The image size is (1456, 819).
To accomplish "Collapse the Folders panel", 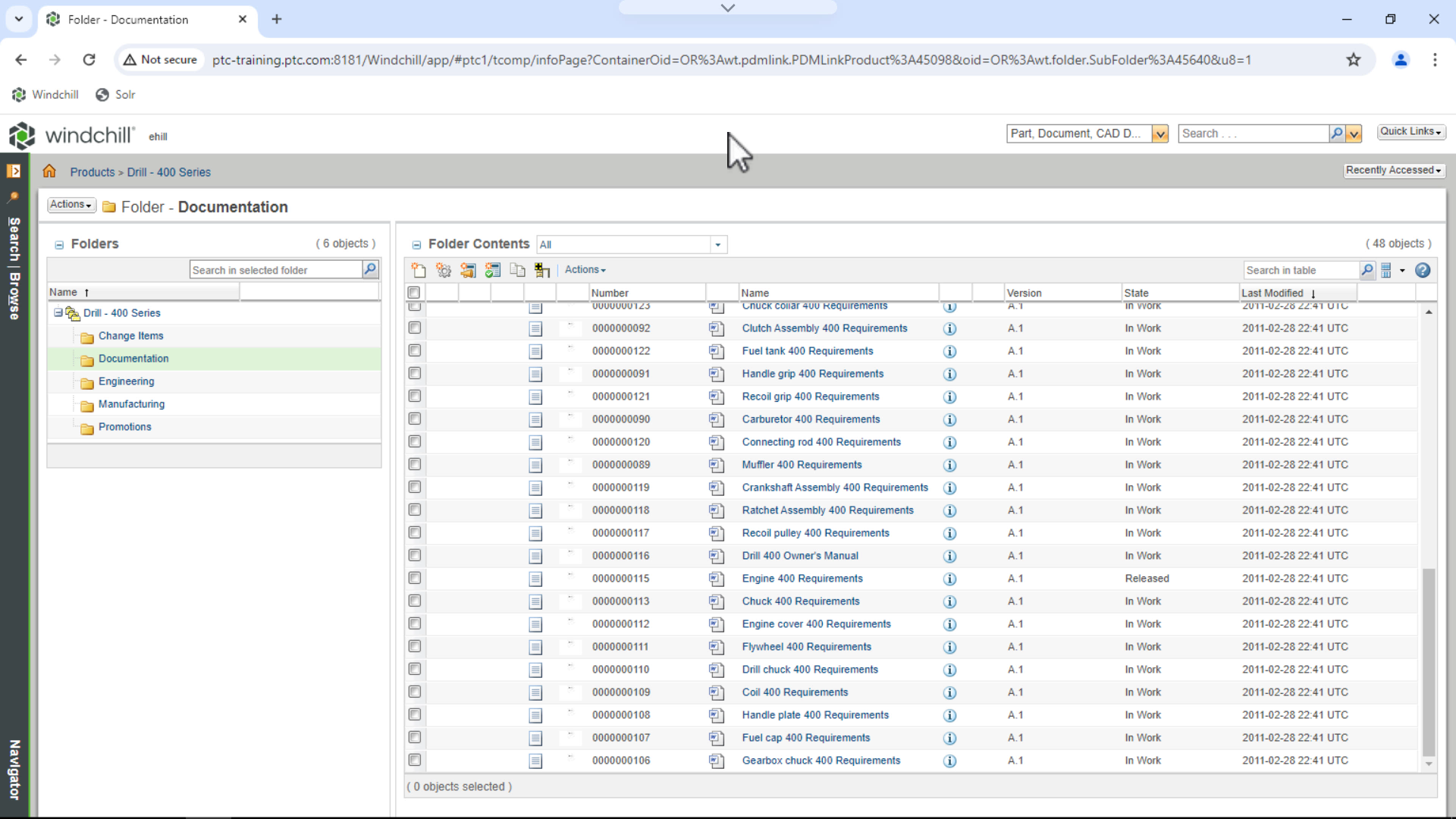I will click(x=59, y=245).
